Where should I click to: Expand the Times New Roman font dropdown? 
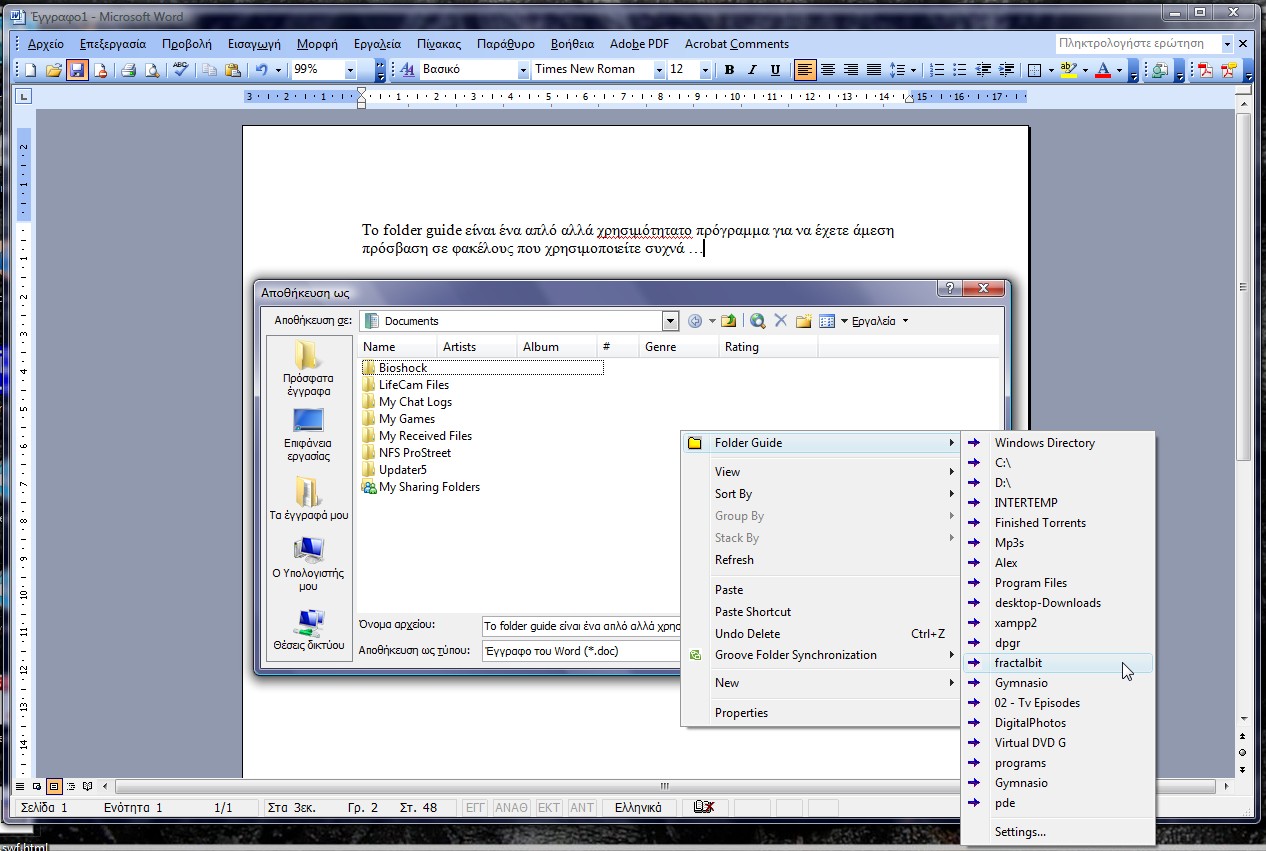pyautogui.click(x=659, y=70)
